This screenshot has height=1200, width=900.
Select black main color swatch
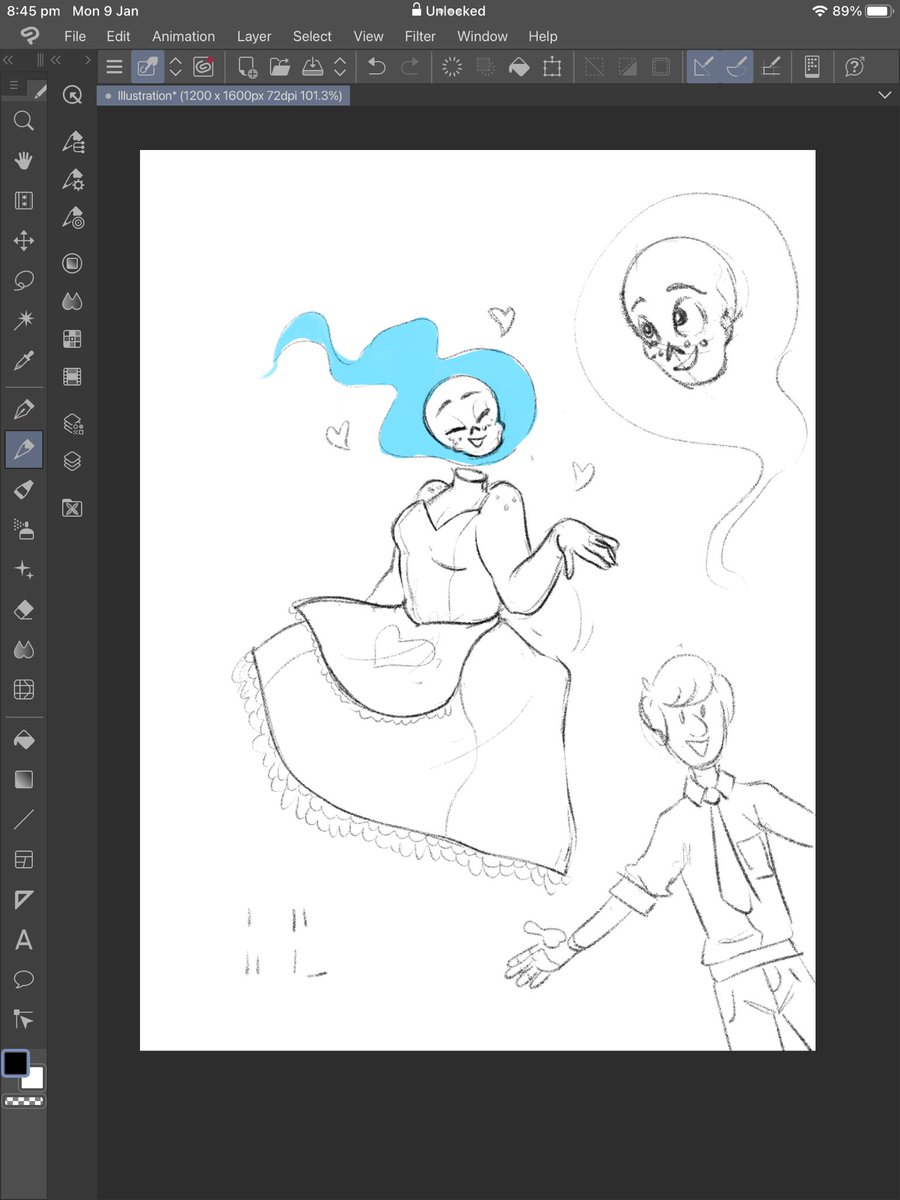16,1063
